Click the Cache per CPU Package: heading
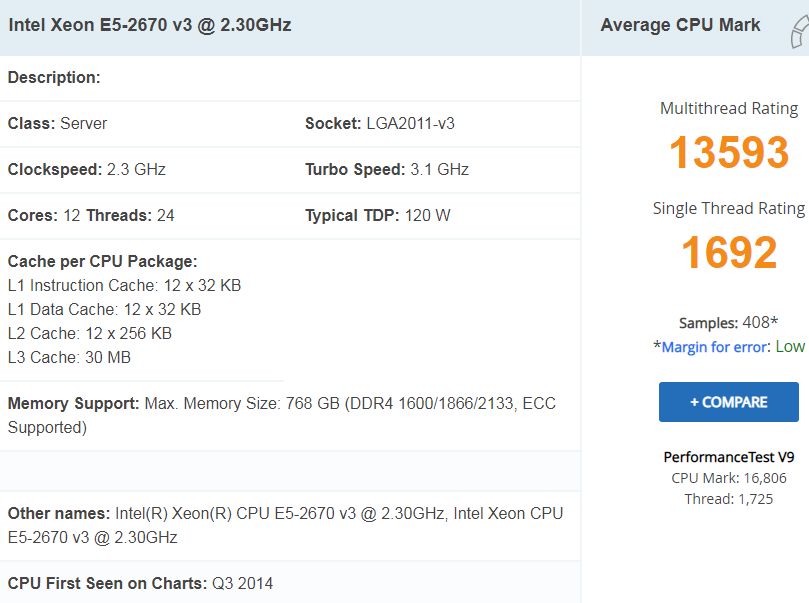 pos(103,262)
